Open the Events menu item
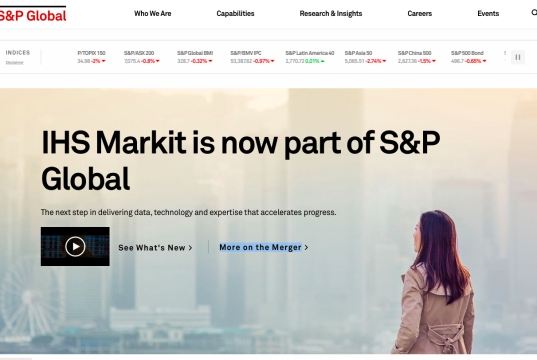Image resolution: width=537 pixels, height=360 pixels. click(x=488, y=14)
